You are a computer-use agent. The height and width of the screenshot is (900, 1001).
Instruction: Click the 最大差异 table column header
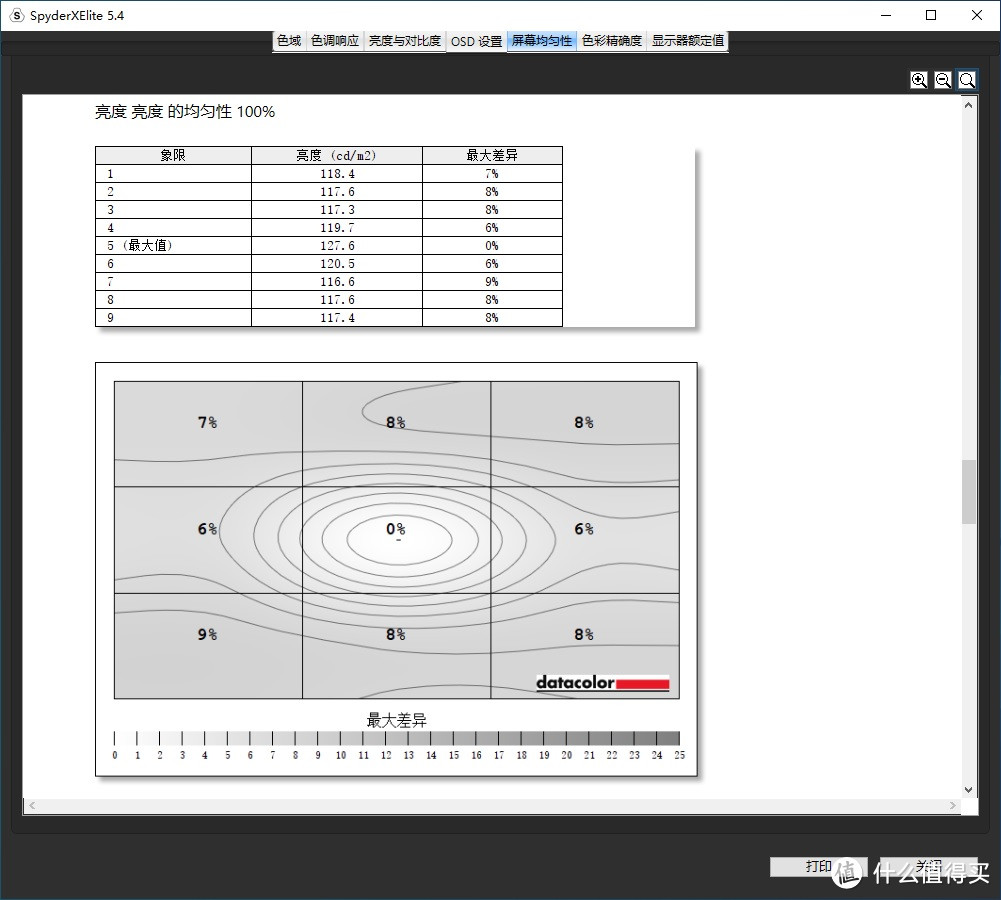[492, 155]
